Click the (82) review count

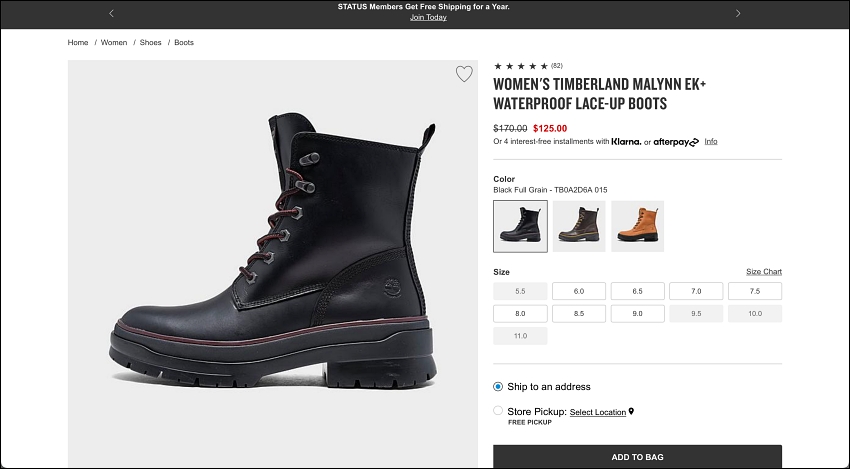tap(557, 66)
